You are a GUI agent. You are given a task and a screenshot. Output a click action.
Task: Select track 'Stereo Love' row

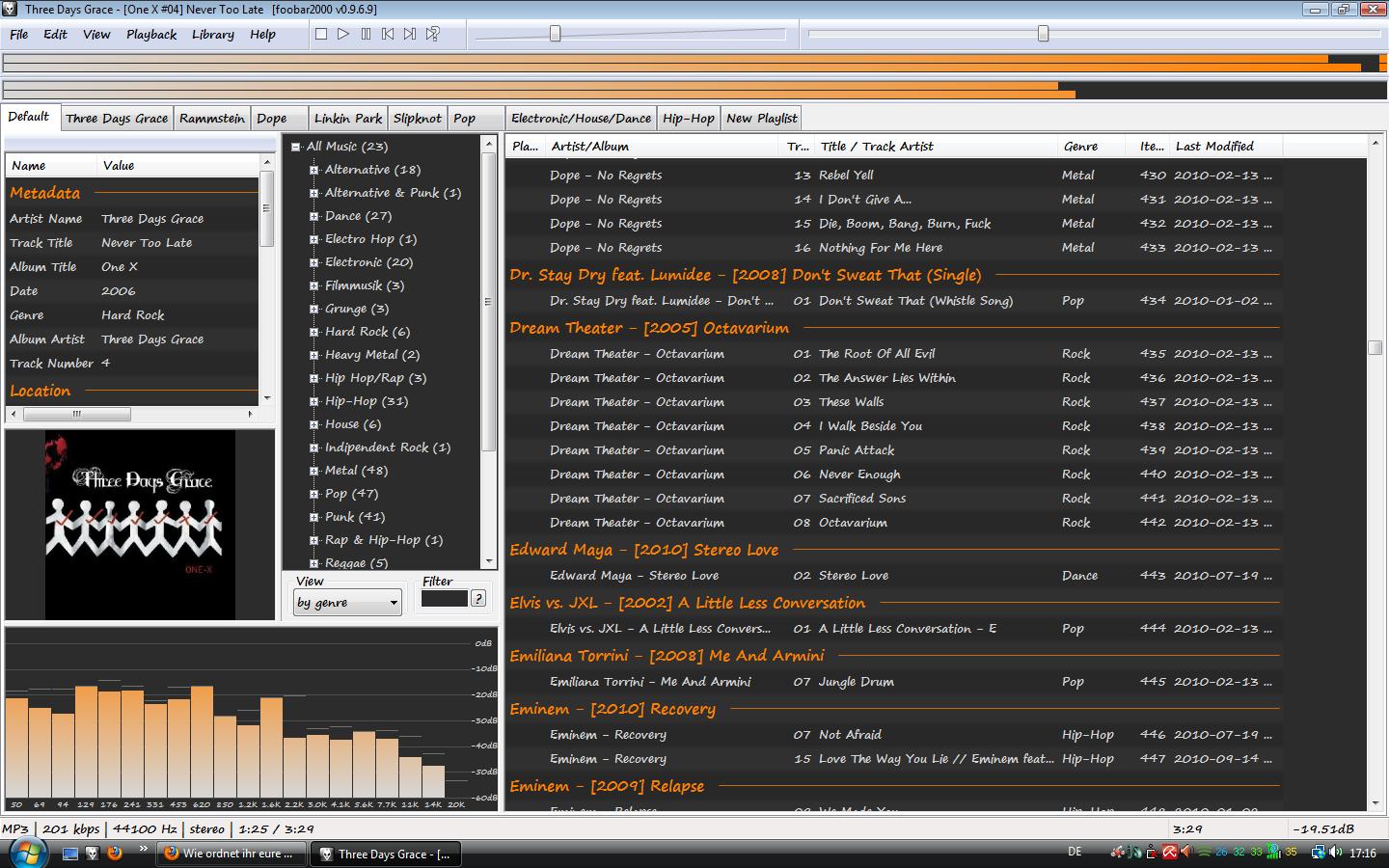pyautogui.click(x=894, y=576)
